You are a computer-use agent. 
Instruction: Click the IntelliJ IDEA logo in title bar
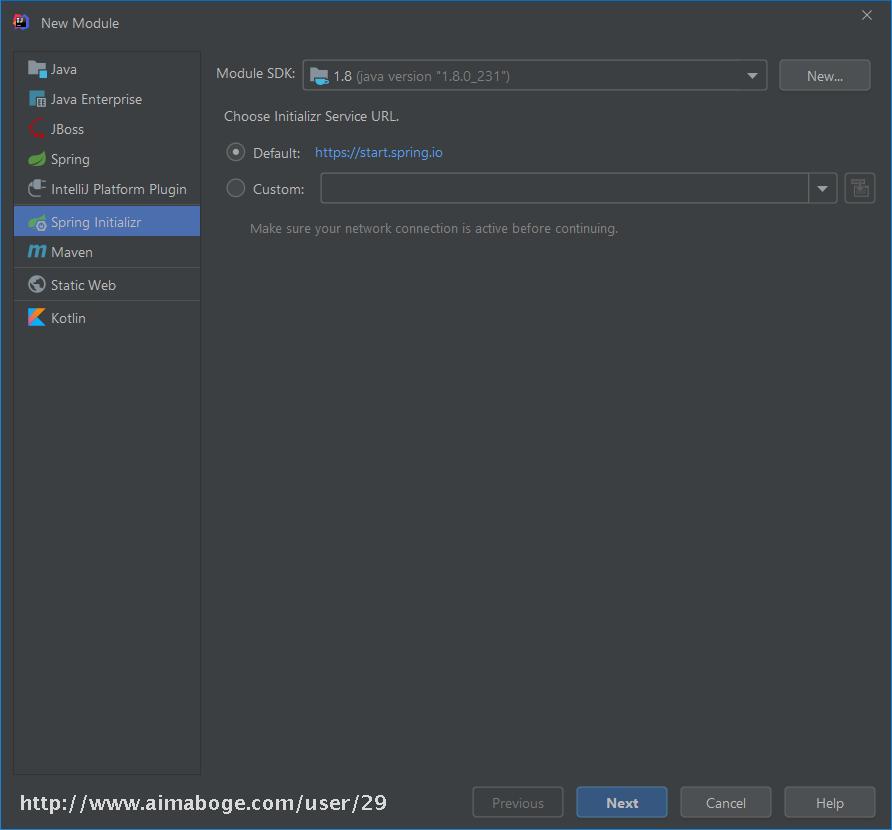[21, 22]
